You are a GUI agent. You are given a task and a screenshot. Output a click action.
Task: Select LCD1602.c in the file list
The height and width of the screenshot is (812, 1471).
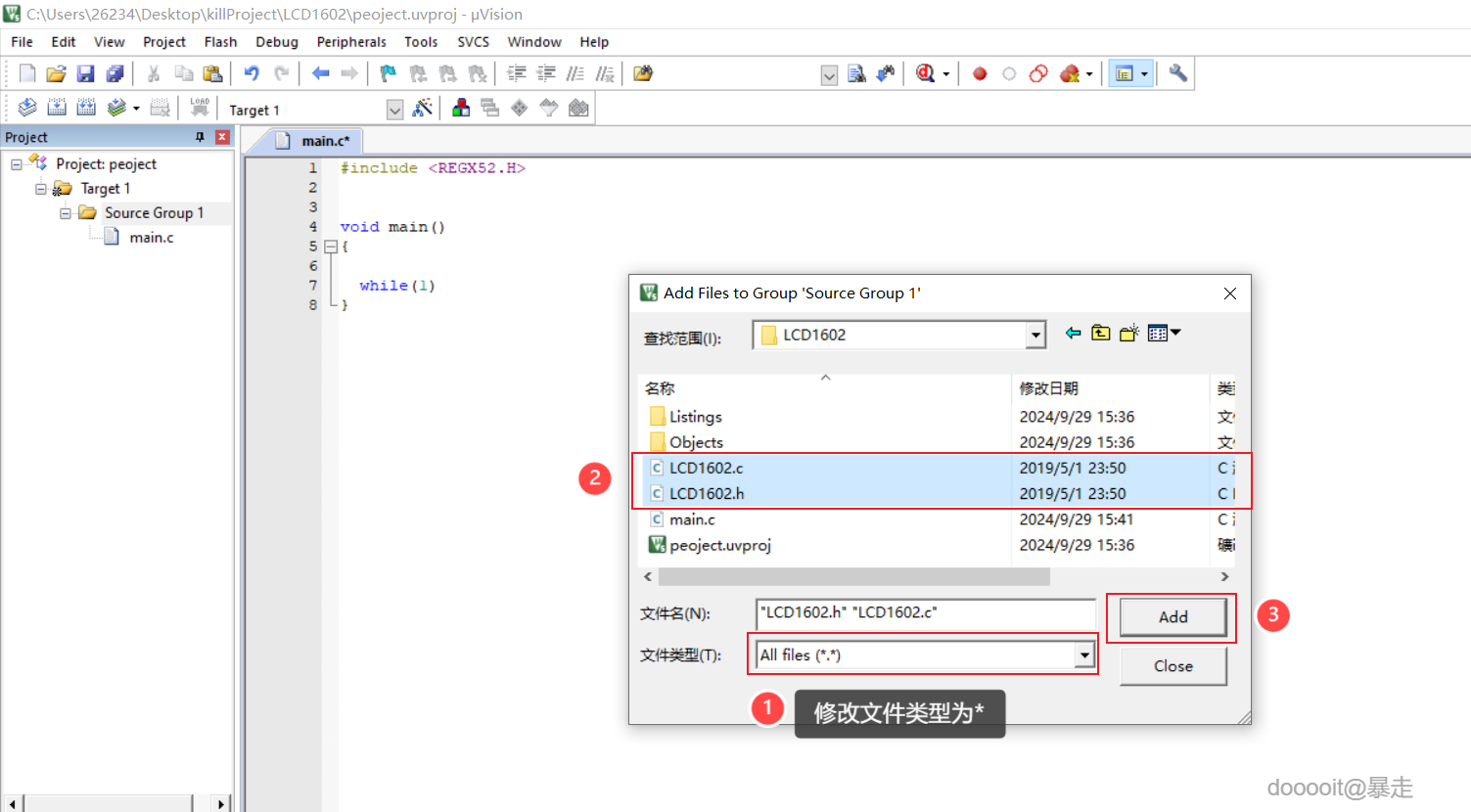705,469
